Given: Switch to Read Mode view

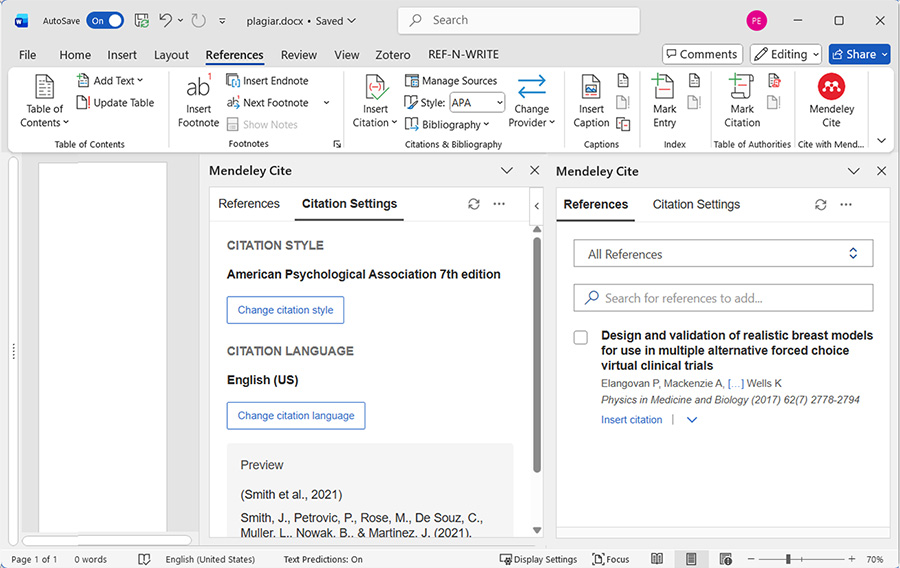Looking at the screenshot, I should (657, 559).
